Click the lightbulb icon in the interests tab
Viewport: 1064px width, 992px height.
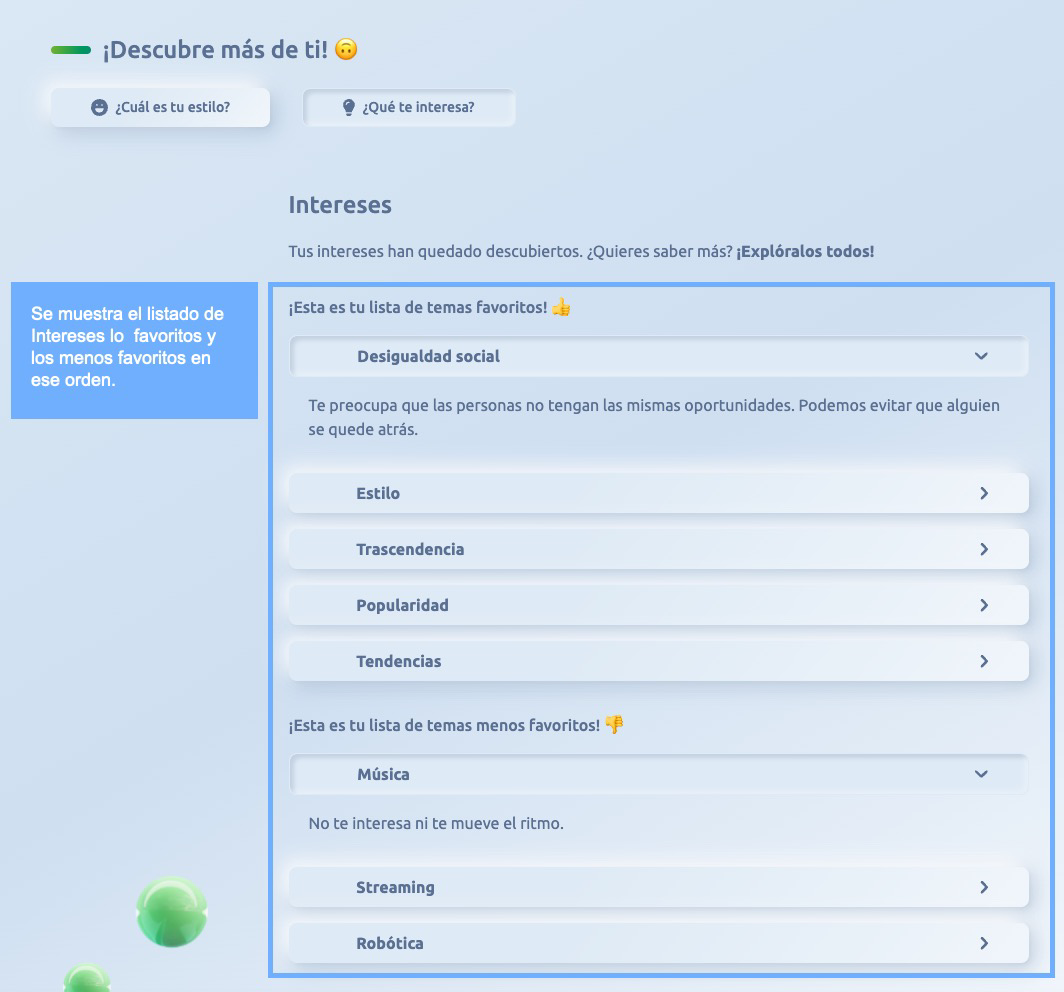tap(349, 107)
